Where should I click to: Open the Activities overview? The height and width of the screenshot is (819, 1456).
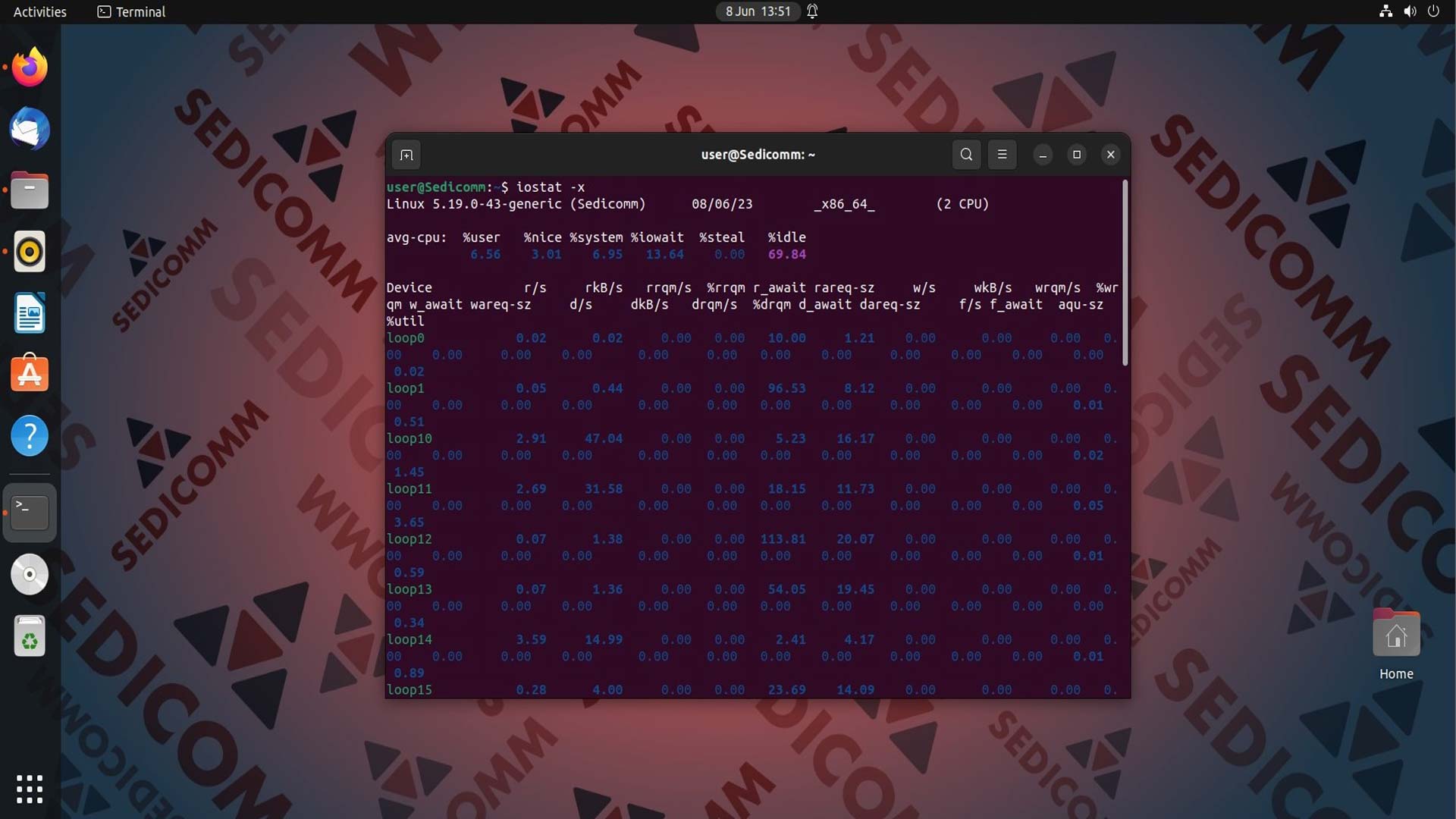tap(40, 11)
